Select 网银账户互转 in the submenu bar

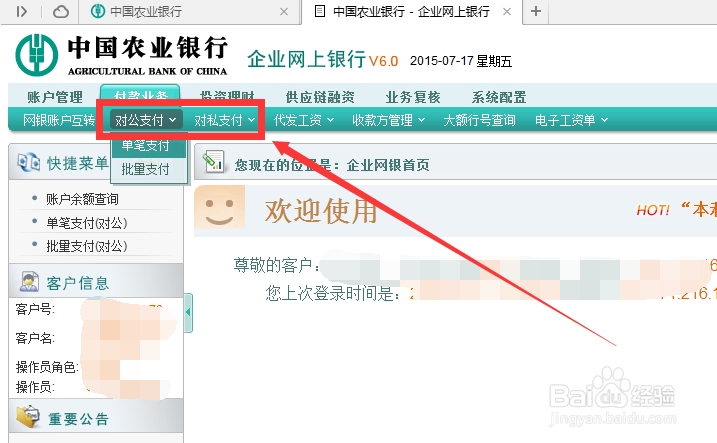tap(59, 120)
